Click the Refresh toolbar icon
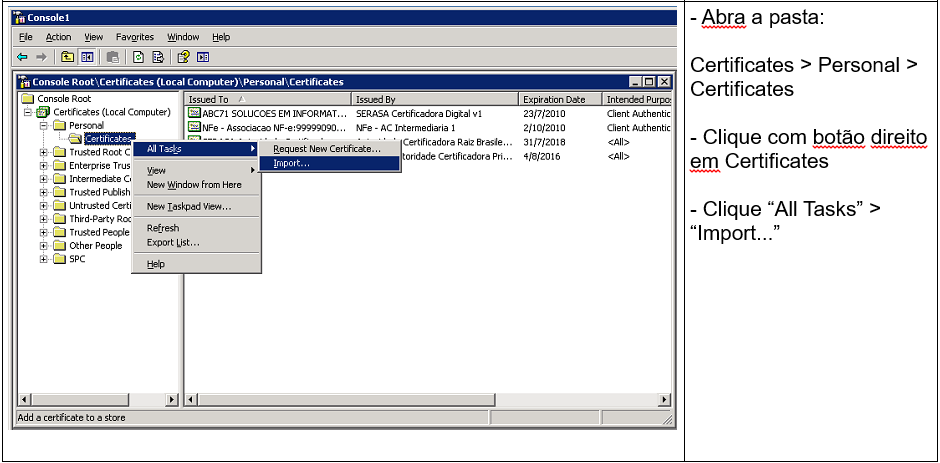The width and height of the screenshot is (940, 463). coord(138,57)
